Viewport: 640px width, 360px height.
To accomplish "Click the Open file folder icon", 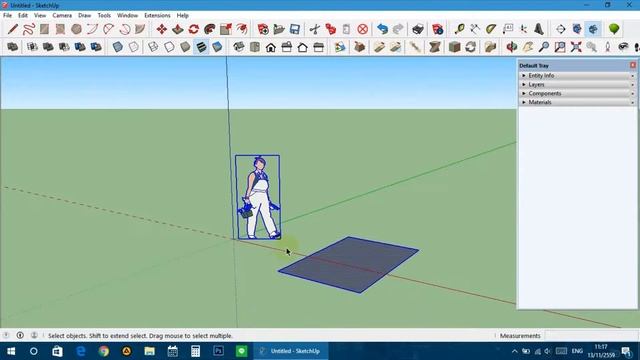I will click(x=279, y=29).
